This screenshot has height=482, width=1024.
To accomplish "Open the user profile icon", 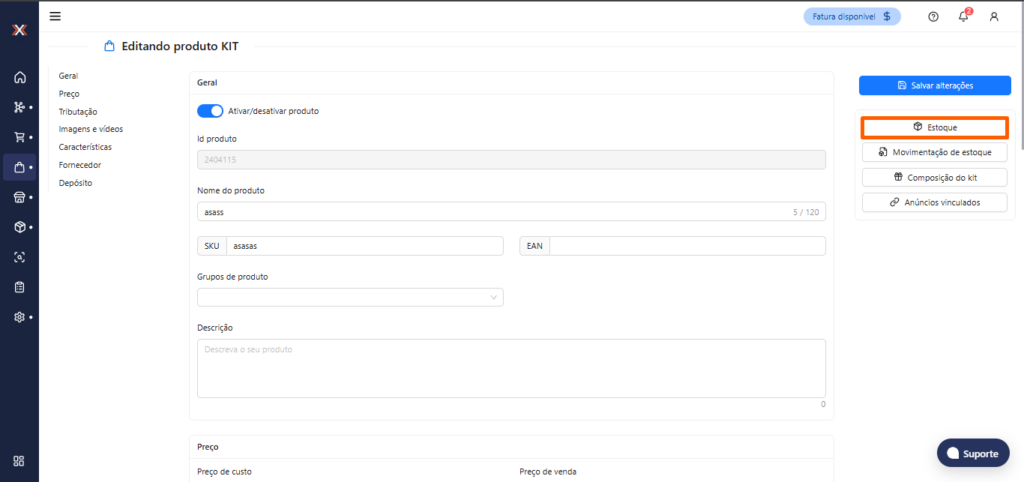I will (993, 16).
